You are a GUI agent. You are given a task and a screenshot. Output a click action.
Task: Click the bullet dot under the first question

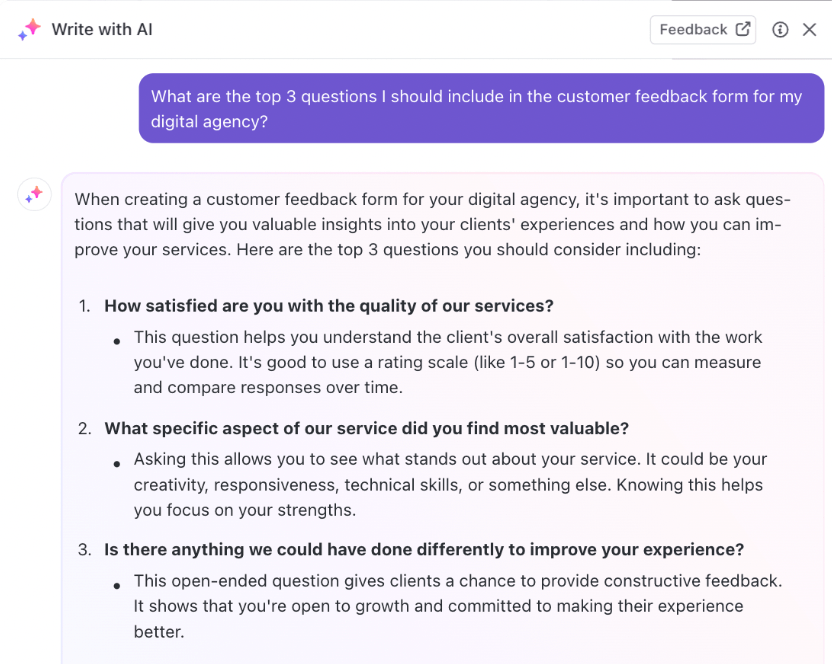pos(117,341)
